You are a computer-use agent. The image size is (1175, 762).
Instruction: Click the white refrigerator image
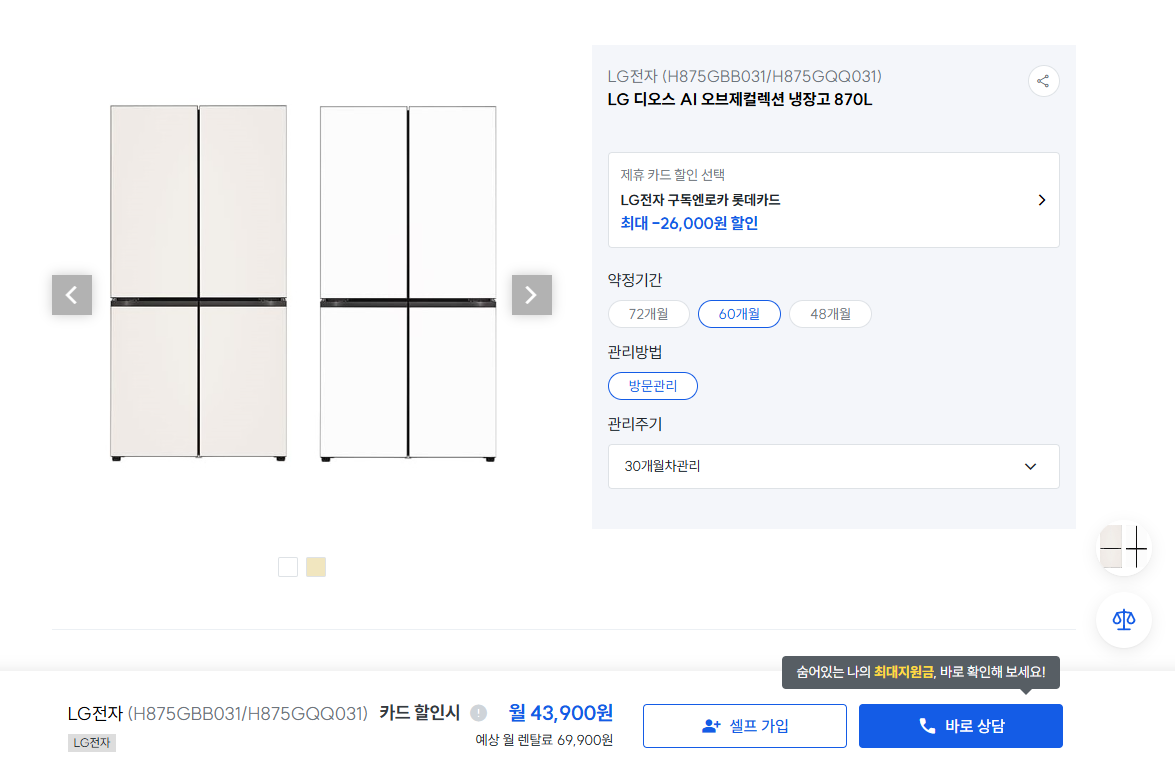coord(408,283)
